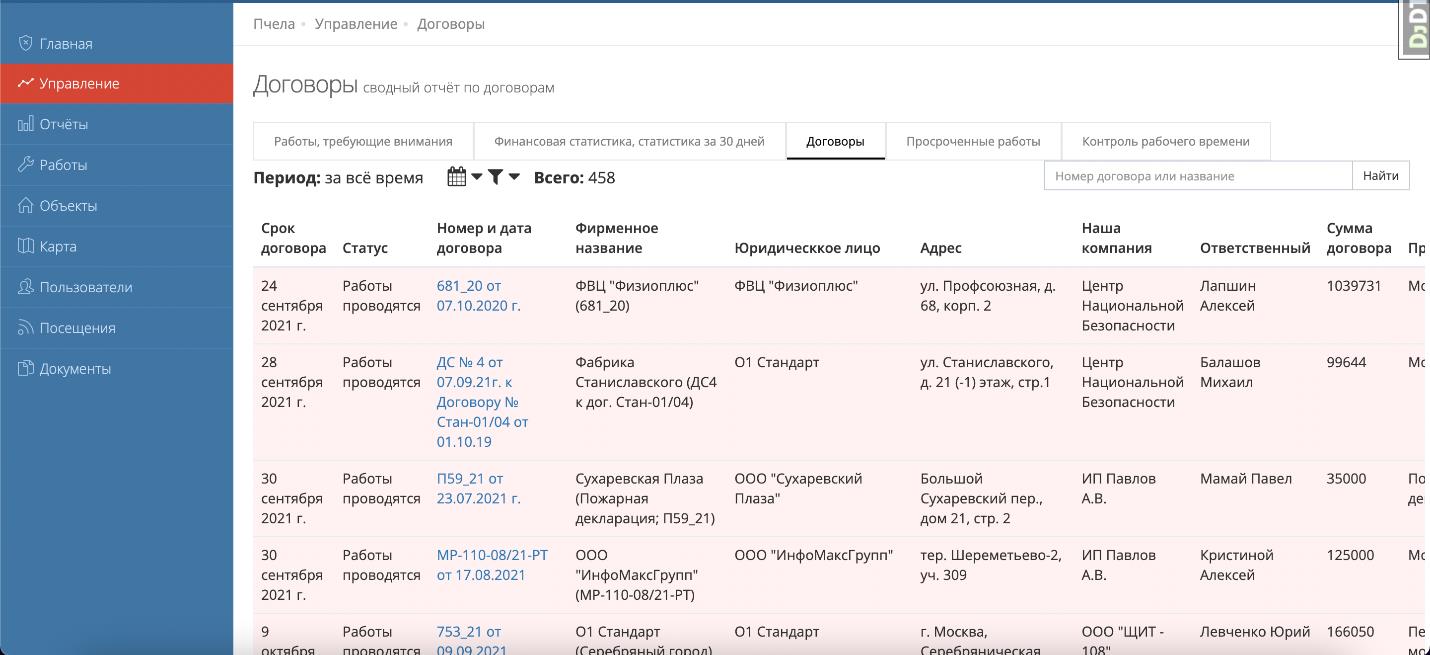
Task: Click the wrench icon beside Работы
Action: (26, 164)
